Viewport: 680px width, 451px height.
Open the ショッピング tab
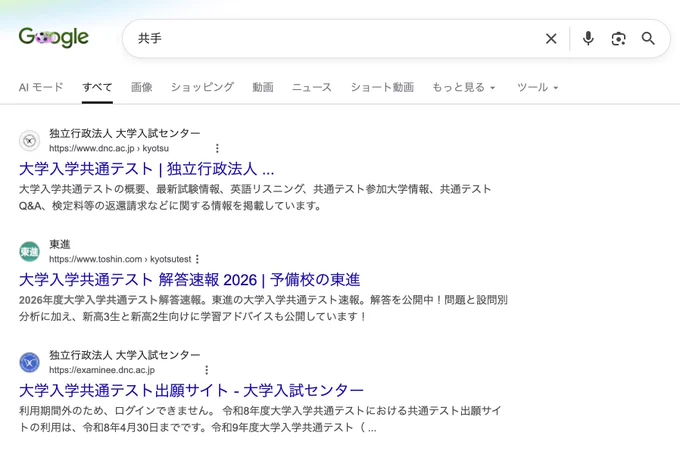click(202, 87)
